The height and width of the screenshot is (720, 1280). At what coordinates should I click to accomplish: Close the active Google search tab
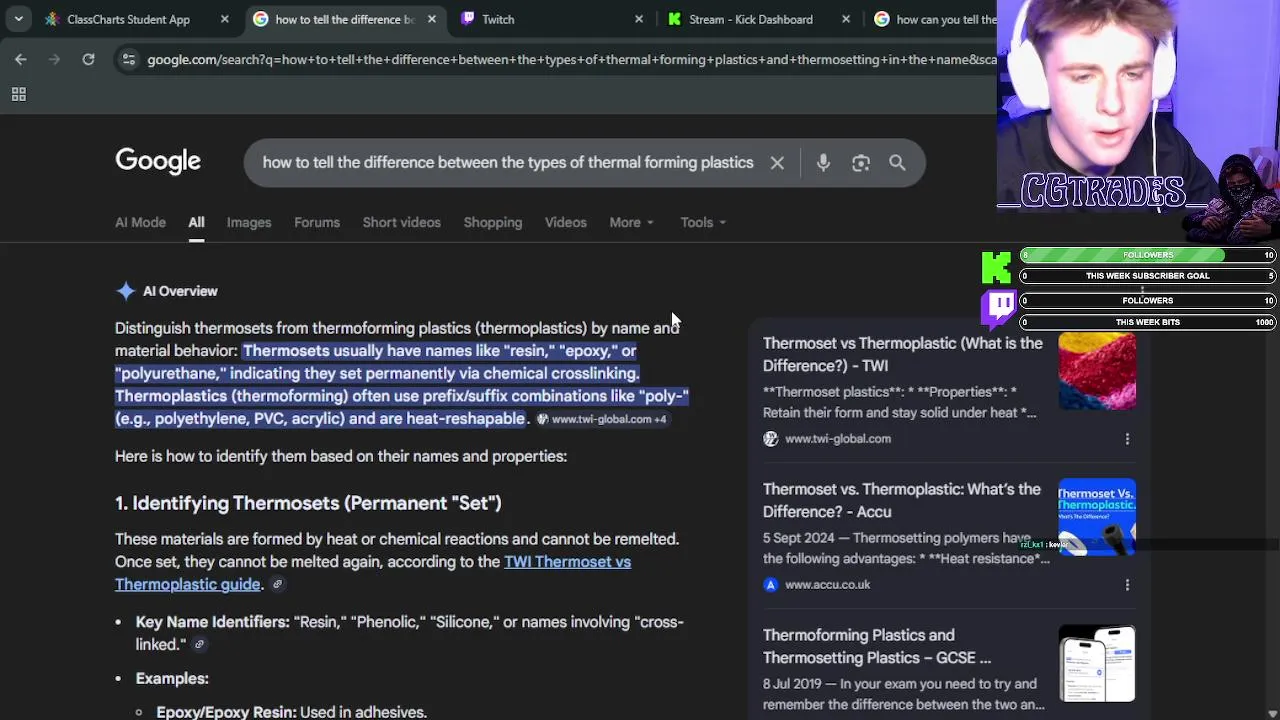click(x=431, y=19)
